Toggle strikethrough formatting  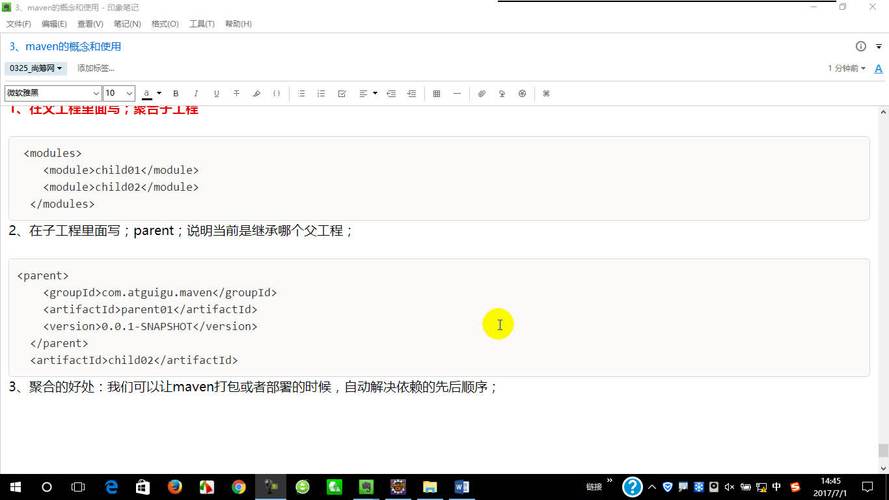(236, 94)
